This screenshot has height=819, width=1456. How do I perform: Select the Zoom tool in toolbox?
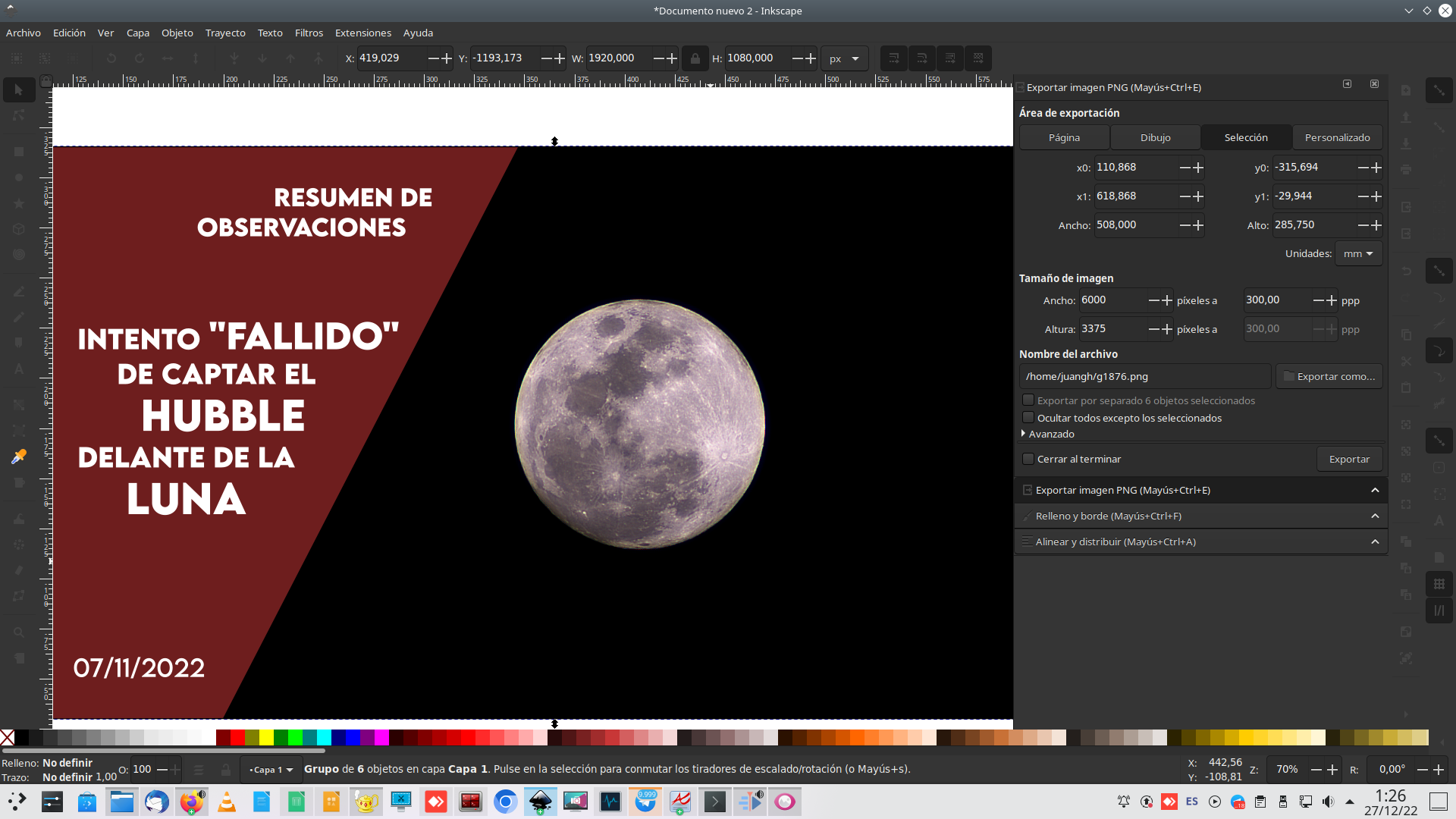tap(19, 632)
